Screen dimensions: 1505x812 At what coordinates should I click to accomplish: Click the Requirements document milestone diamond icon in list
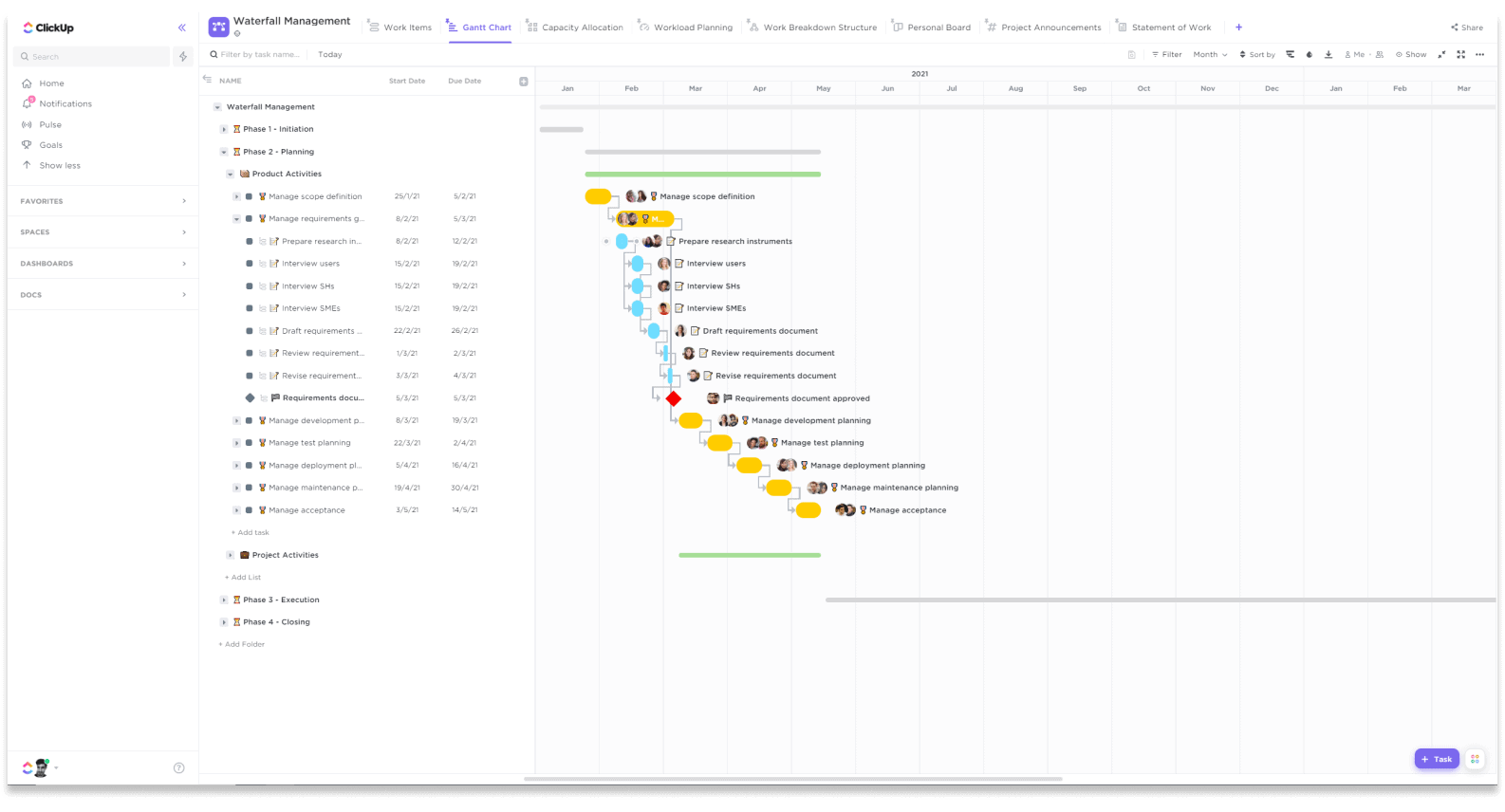click(250, 398)
